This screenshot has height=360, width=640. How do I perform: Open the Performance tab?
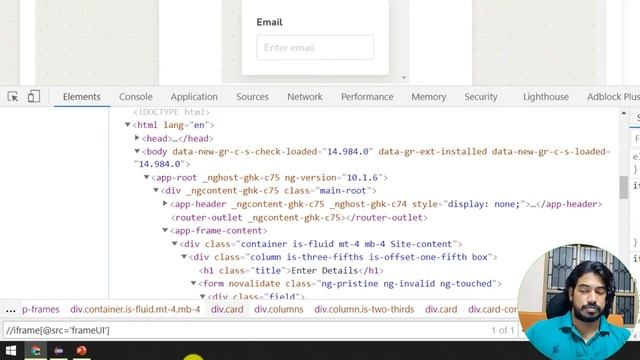367,97
